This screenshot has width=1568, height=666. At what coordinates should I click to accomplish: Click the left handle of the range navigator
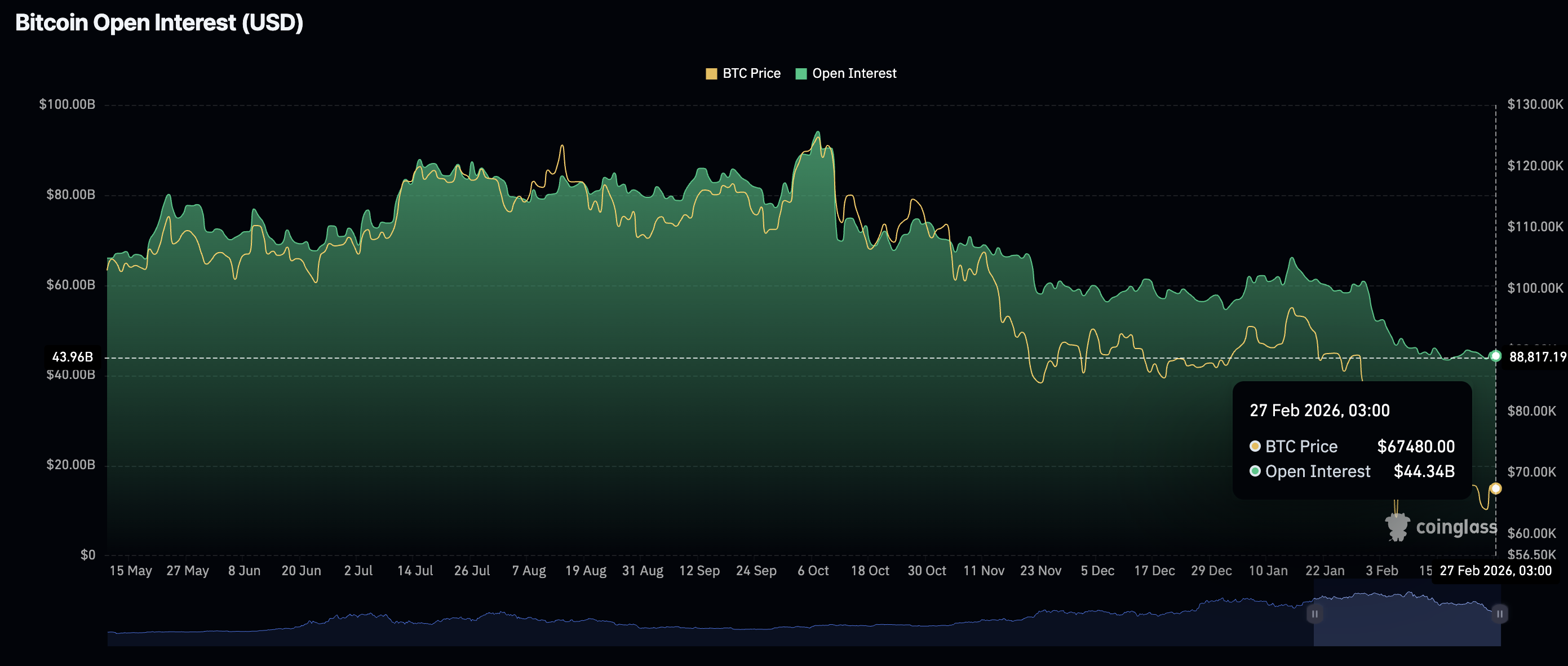pyautogui.click(x=1314, y=614)
